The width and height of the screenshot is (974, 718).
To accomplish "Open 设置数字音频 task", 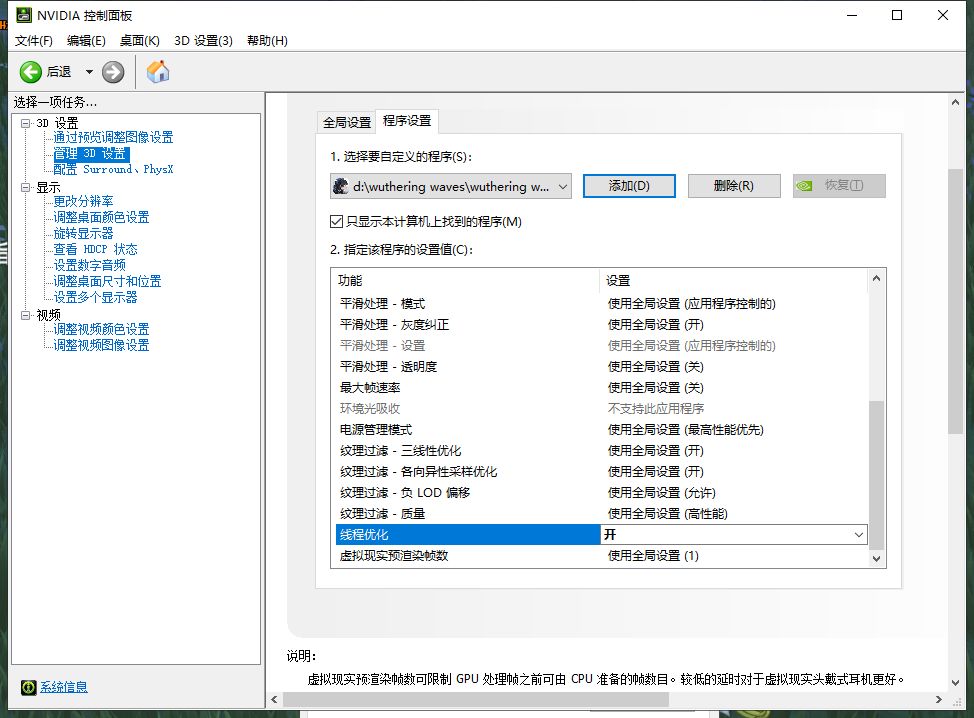I will tap(89, 265).
